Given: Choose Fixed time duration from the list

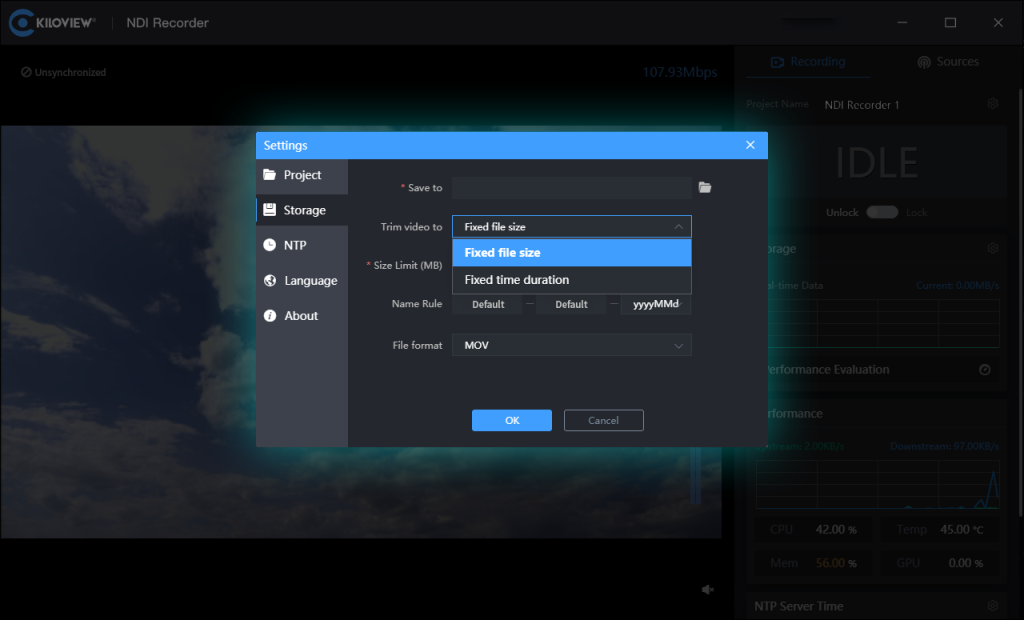Looking at the screenshot, I should pyautogui.click(x=571, y=280).
